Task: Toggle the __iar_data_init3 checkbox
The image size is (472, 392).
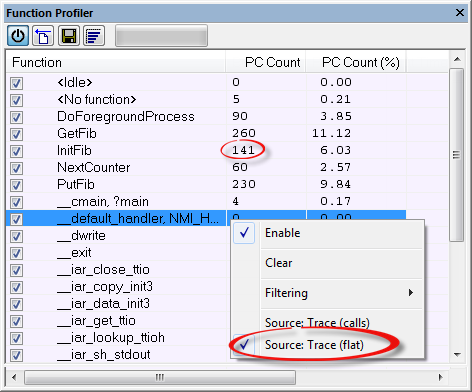Action: [x=16, y=304]
